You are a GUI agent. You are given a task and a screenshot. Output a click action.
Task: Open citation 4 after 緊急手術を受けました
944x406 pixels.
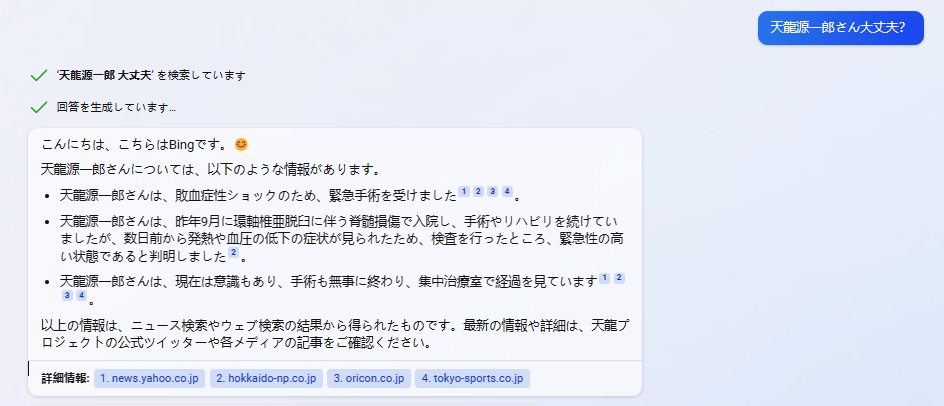[507, 192]
